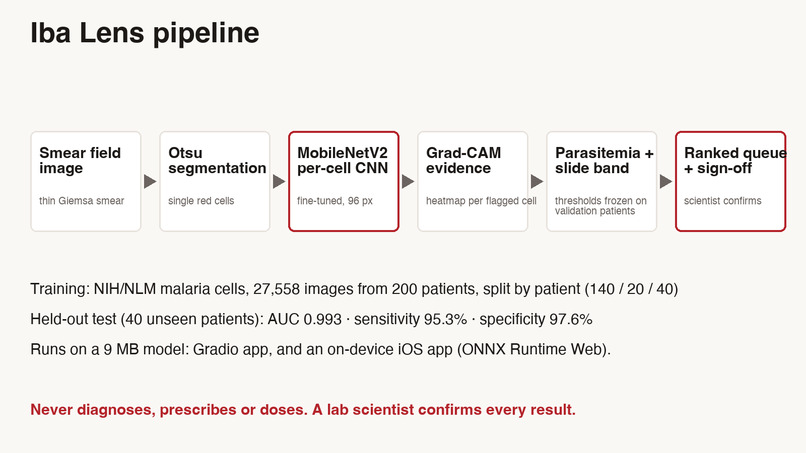Click the 'heatmap per flagged cell' subtitle
This screenshot has width=806, height=453.
pyautogui.click(x=481, y=201)
